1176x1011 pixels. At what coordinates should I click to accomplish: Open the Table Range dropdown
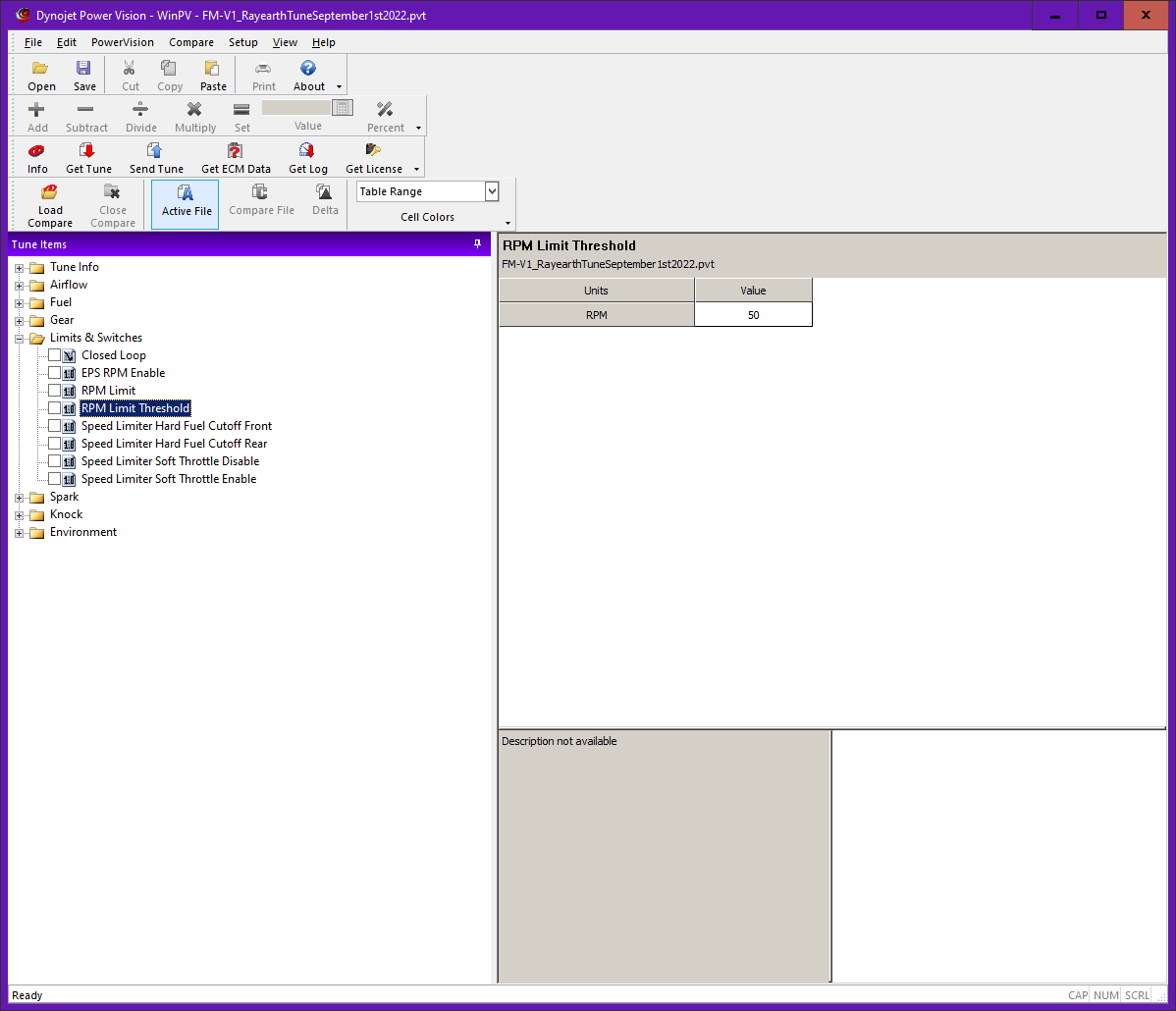click(492, 191)
